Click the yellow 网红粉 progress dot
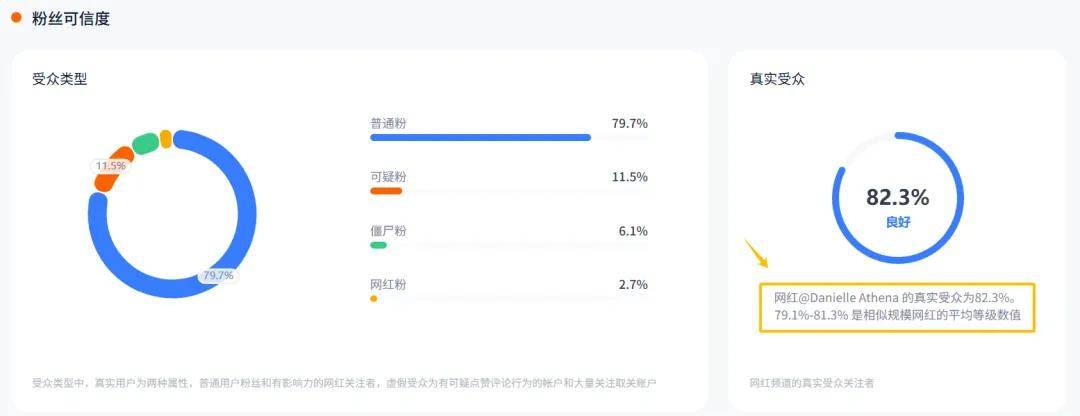Viewport: 1080px width, 416px height. 373,299
